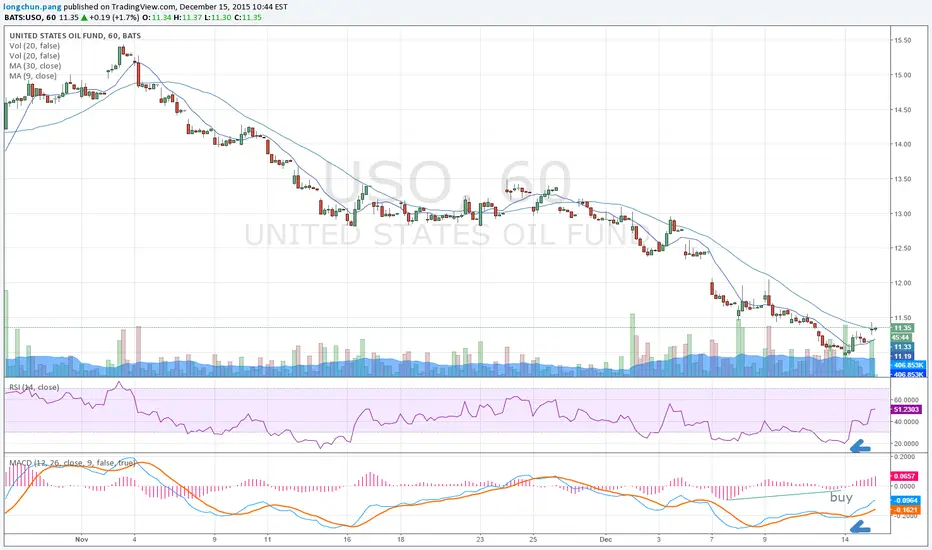Click the 15.00 price axis label
Screen dimensions: 932x550
(902, 75)
